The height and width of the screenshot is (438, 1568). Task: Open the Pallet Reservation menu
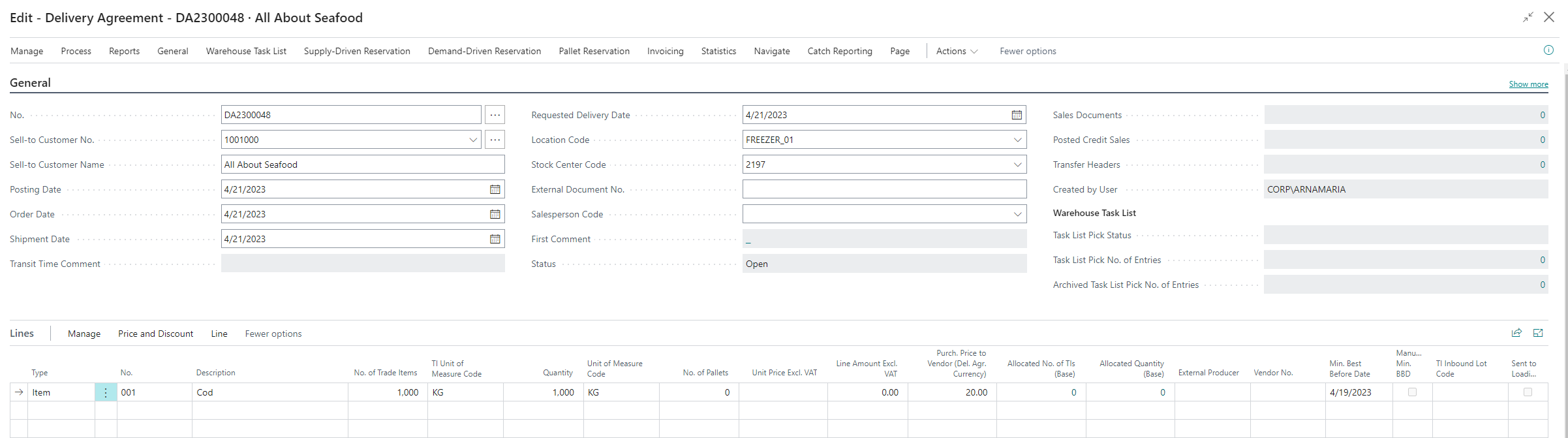click(594, 51)
